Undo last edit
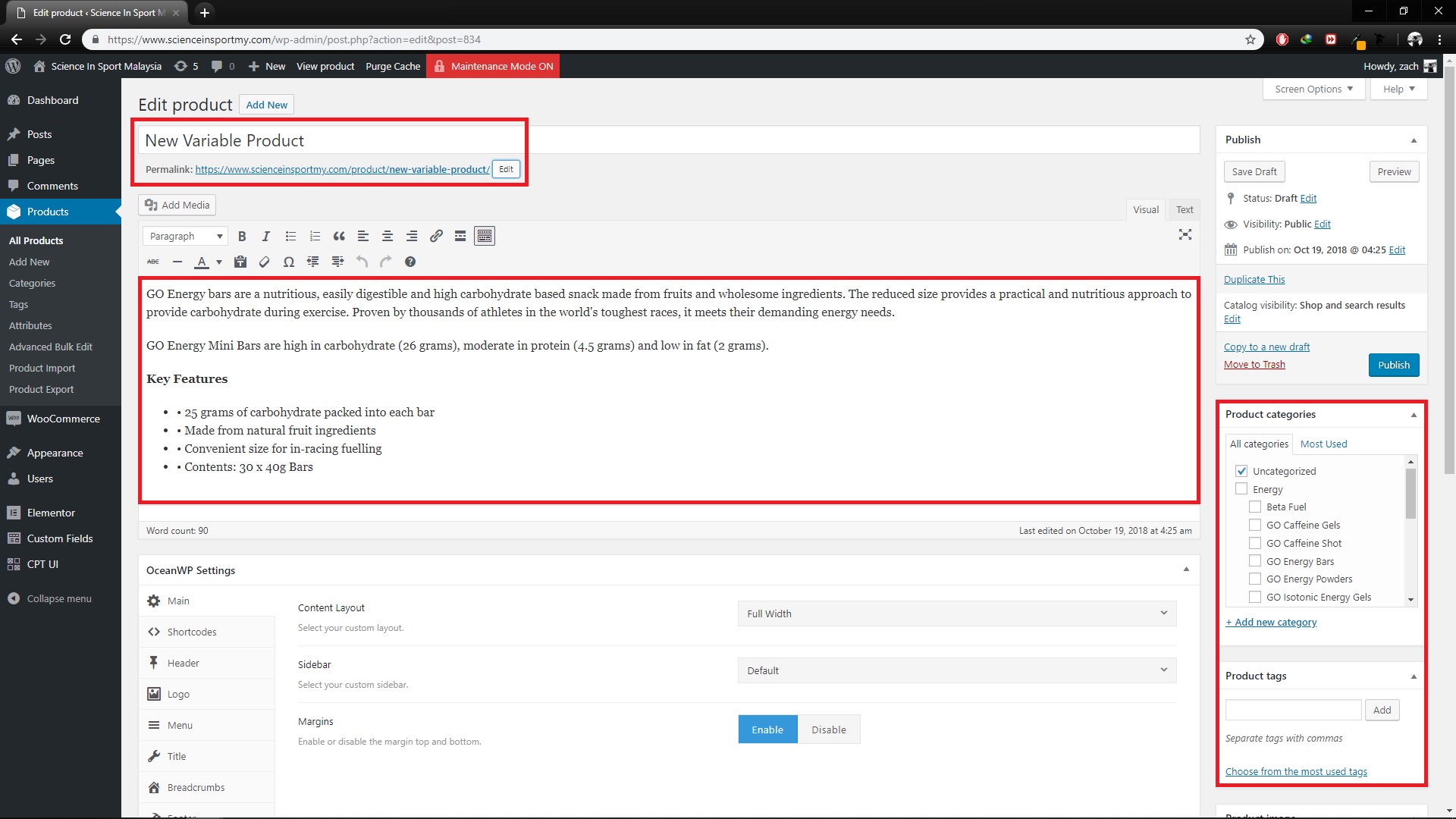Image resolution: width=1456 pixels, height=819 pixels. pyautogui.click(x=362, y=262)
